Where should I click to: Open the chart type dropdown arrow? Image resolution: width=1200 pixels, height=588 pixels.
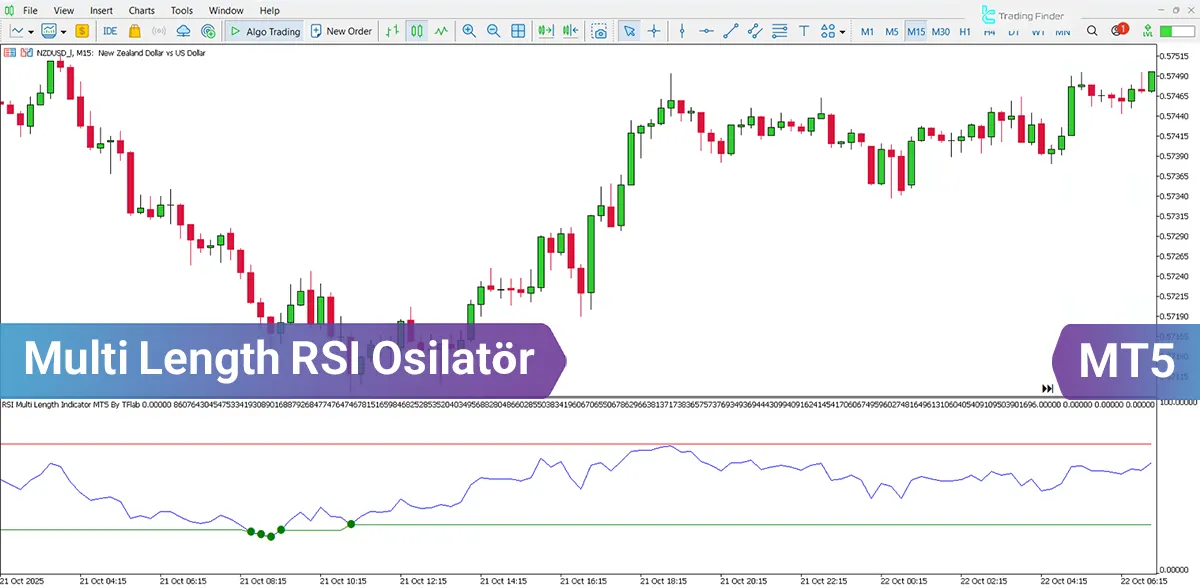pos(30,31)
